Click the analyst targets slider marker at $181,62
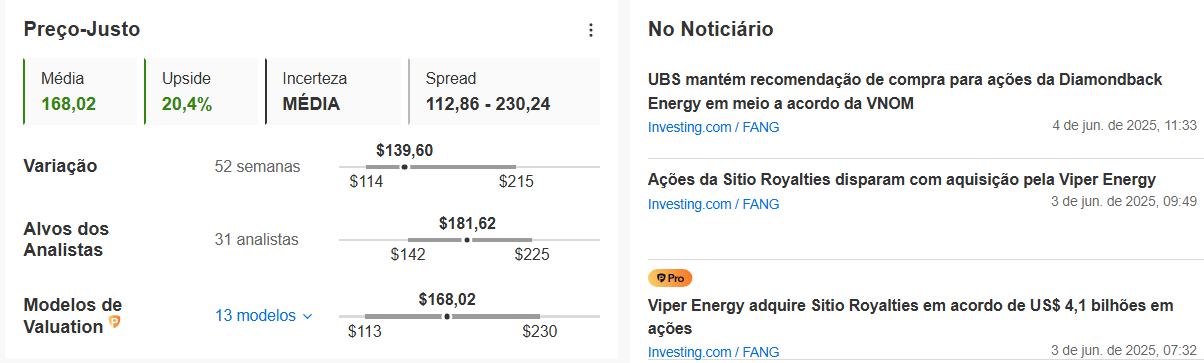 pyautogui.click(x=466, y=240)
